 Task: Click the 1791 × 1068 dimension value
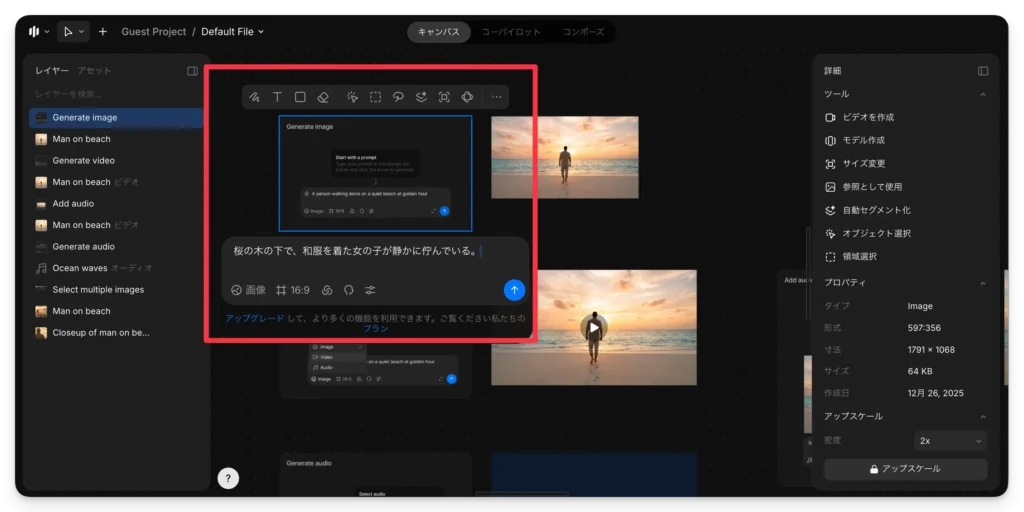[x=931, y=350]
